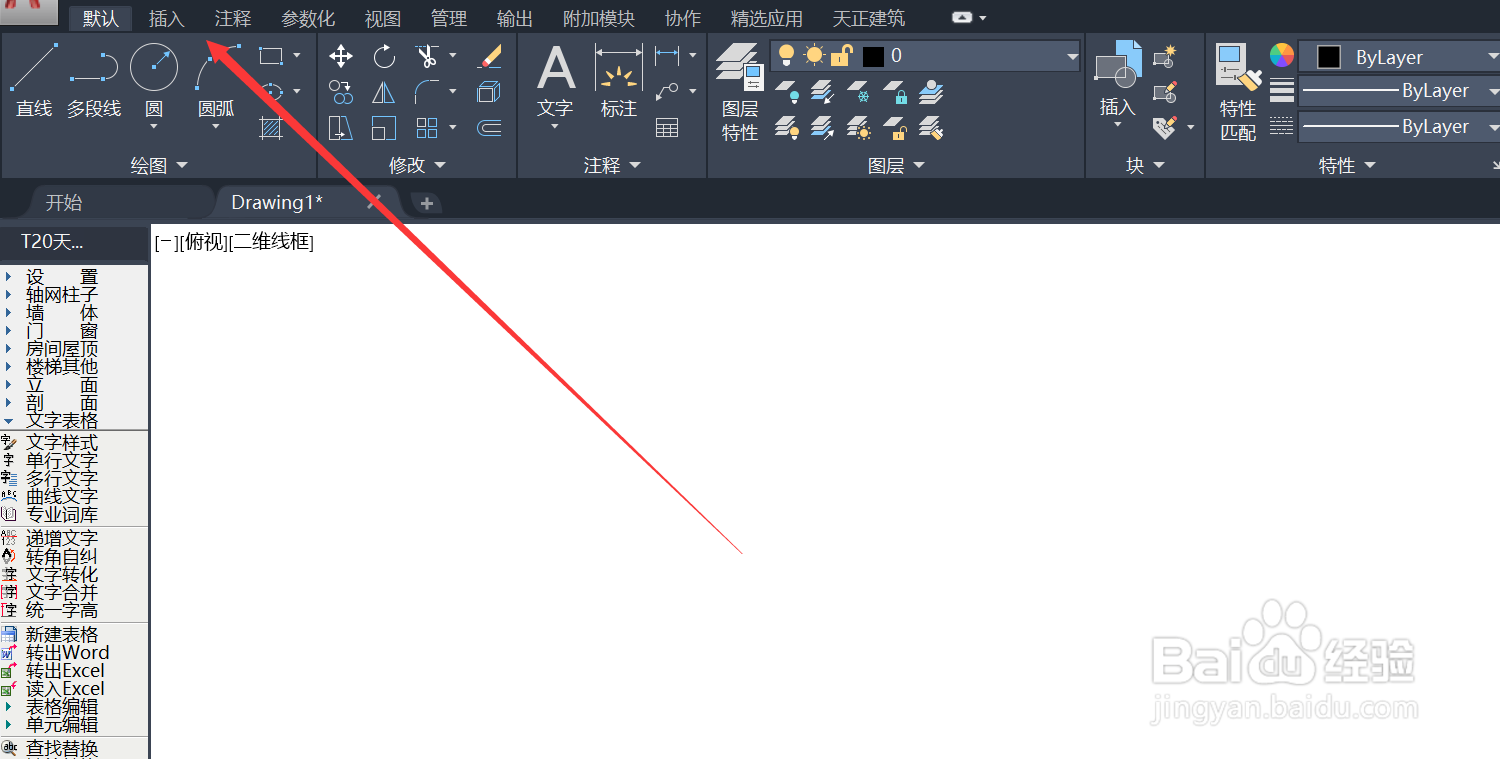This screenshot has height=759, width=1500.
Task: Click the Create Block icon
Action: pyautogui.click(x=1164, y=58)
